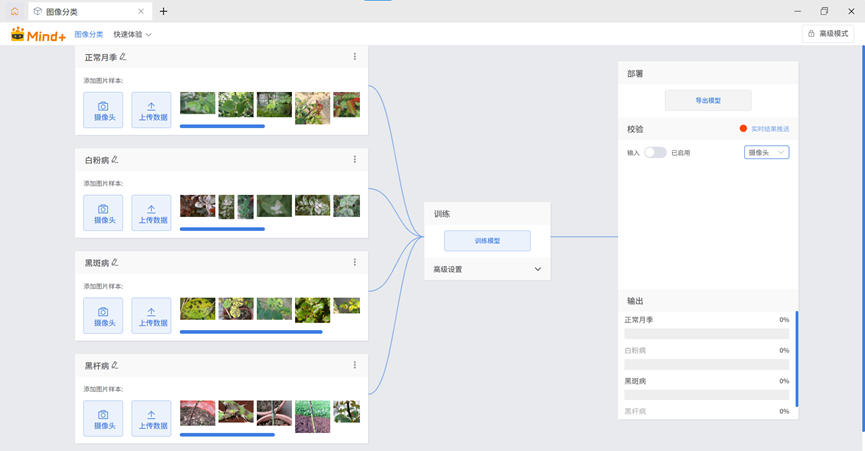
Task: Open the 摄像头 input source dropdown
Action: (768, 152)
